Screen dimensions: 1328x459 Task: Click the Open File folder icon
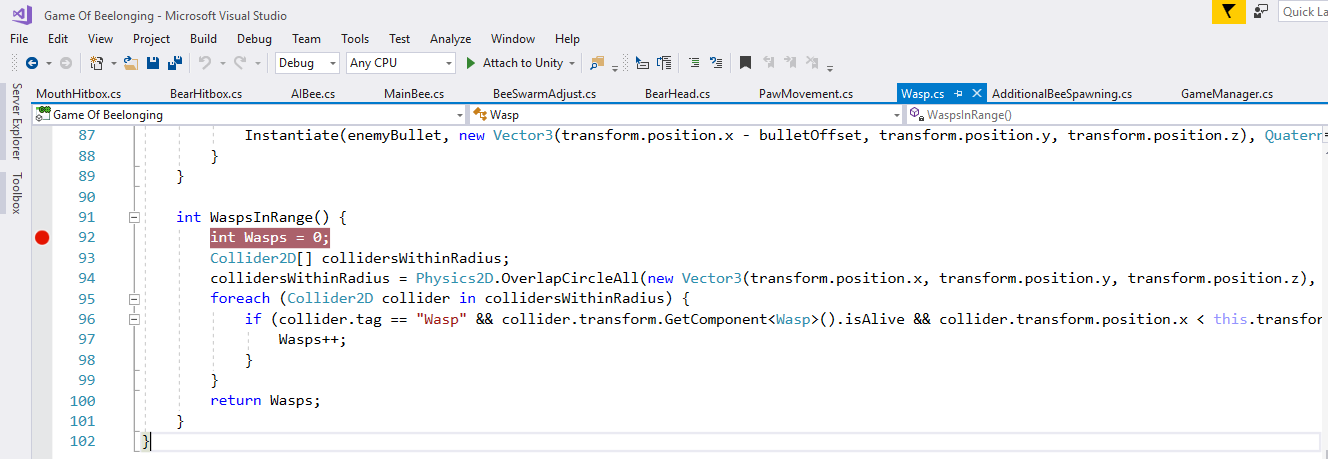pyautogui.click(x=130, y=63)
